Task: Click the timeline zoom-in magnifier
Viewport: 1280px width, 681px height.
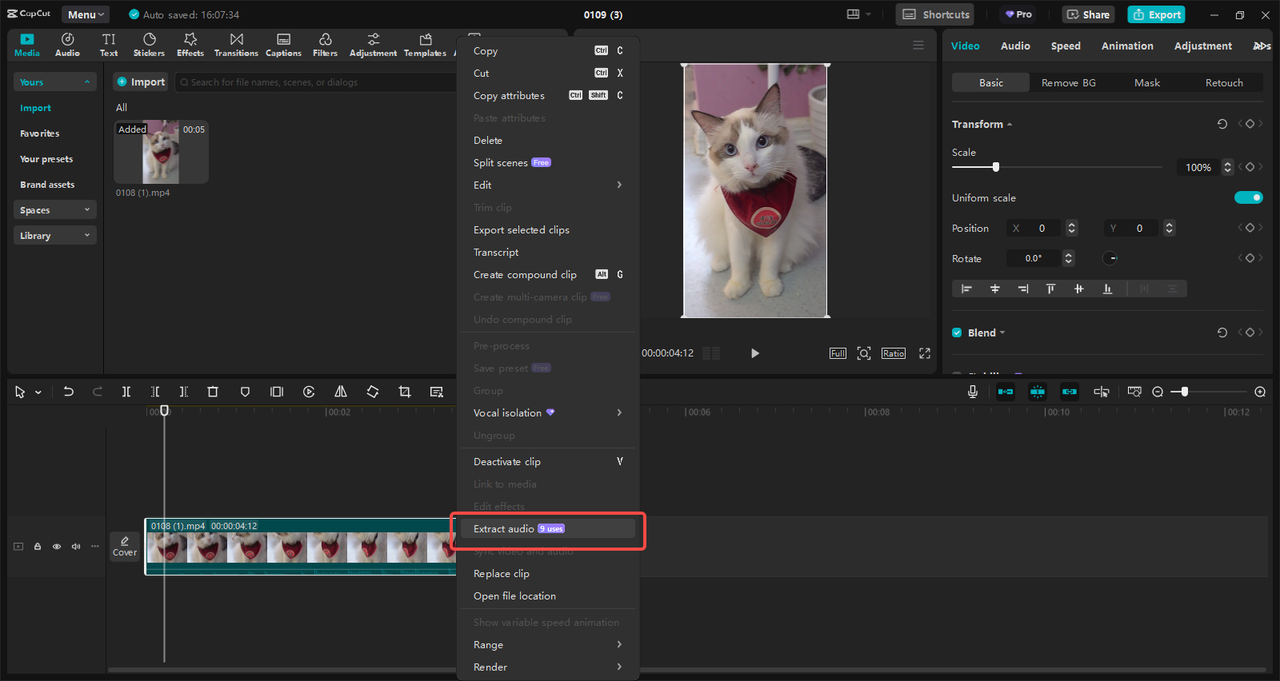Action: [x=1260, y=392]
